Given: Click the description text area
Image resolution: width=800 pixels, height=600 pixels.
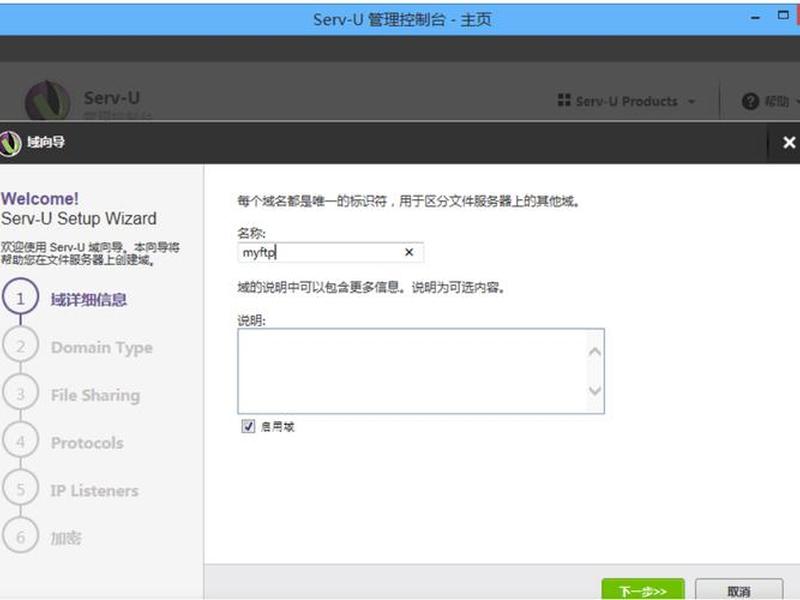Looking at the screenshot, I should tap(421, 371).
